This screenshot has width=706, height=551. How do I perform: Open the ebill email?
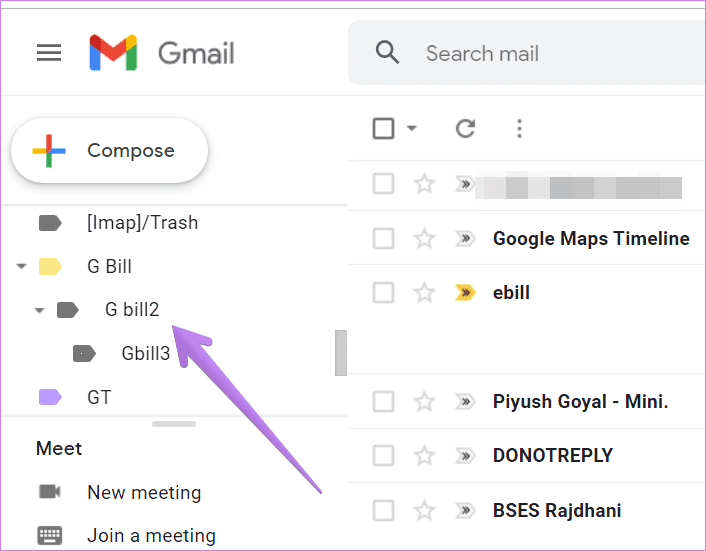pyautogui.click(x=511, y=293)
